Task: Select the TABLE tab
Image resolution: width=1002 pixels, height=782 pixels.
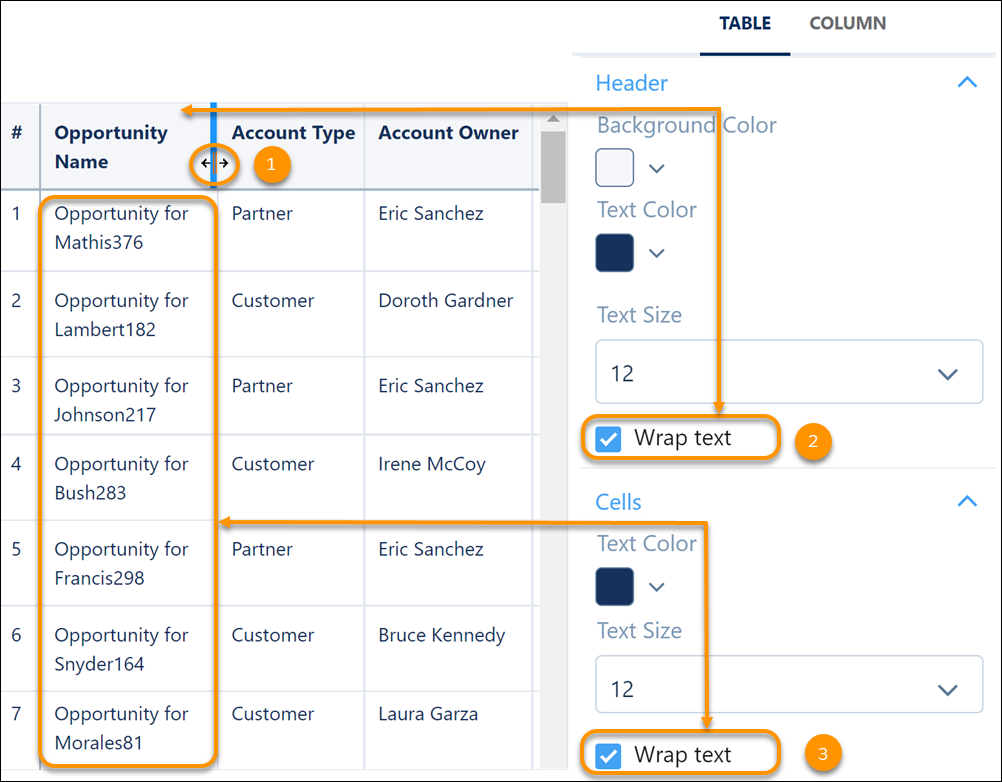Action: coord(745,24)
